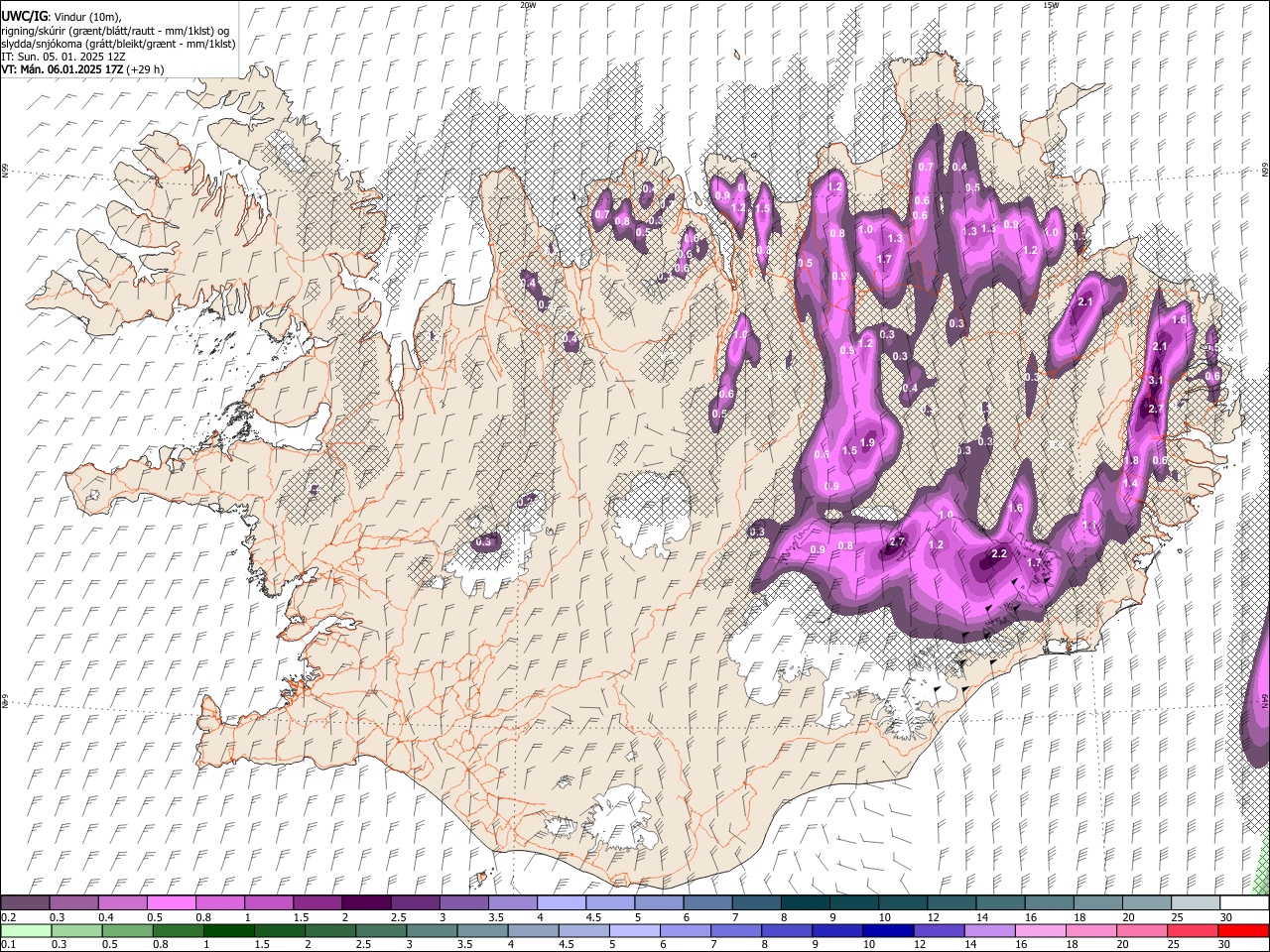Click the rigning/skúrir legend description line
Image resolution: width=1270 pixels, height=952 pixels.
[115, 31]
